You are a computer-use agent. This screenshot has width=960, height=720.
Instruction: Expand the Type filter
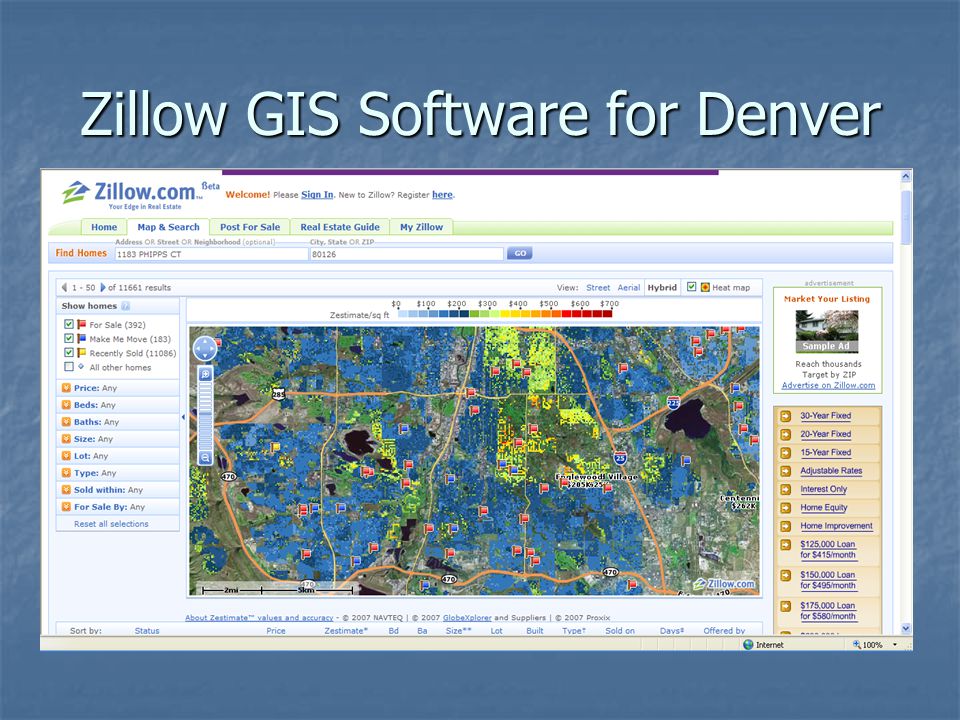(x=66, y=473)
